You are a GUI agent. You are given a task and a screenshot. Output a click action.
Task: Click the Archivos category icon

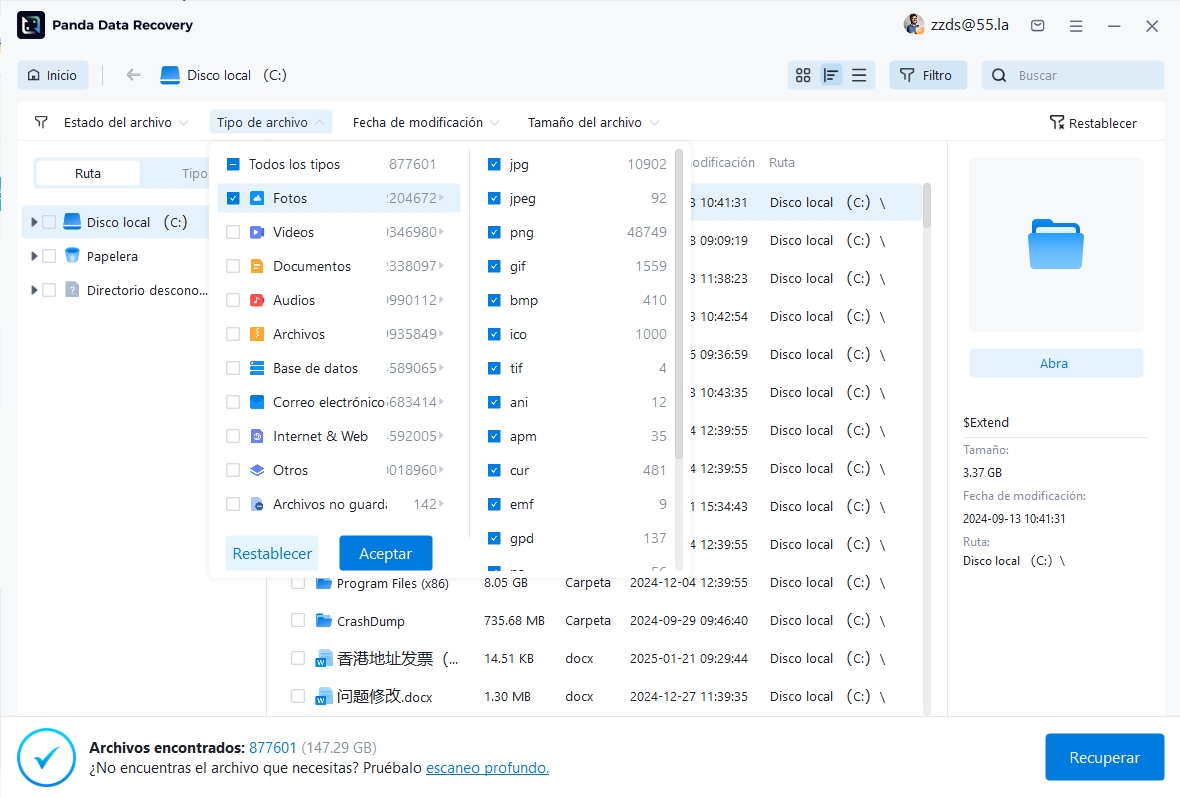(257, 334)
